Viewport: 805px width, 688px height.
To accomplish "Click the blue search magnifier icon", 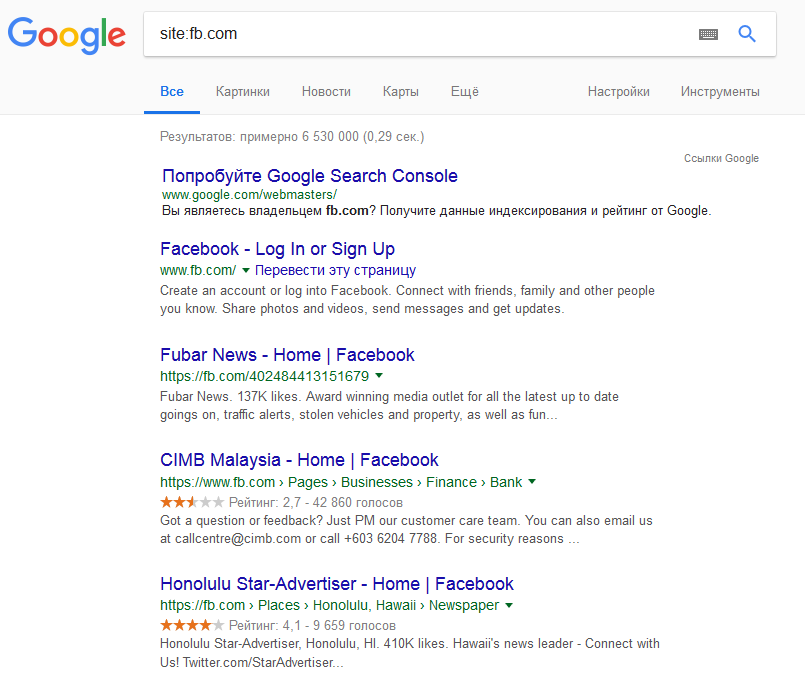I will (x=746, y=34).
